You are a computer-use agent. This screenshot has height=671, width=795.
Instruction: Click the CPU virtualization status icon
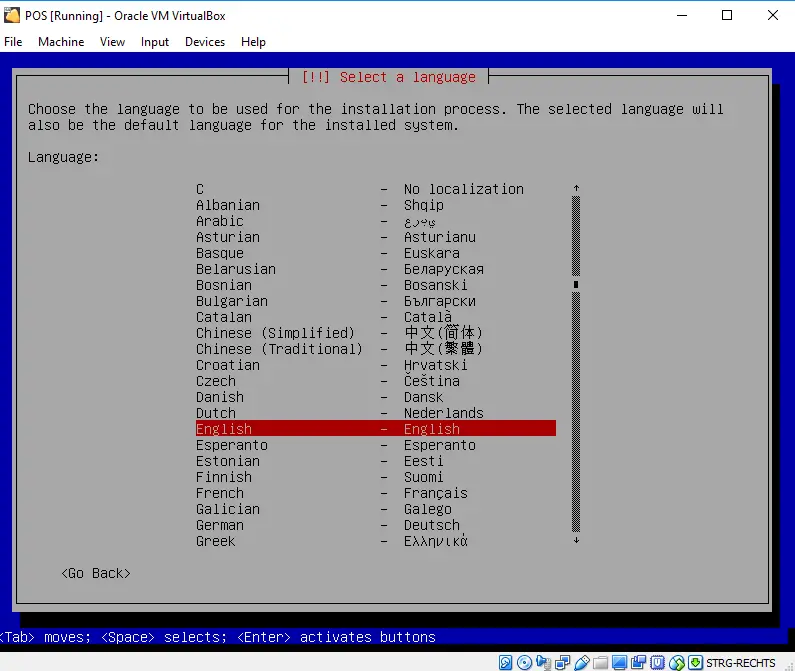click(x=658, y=662)
